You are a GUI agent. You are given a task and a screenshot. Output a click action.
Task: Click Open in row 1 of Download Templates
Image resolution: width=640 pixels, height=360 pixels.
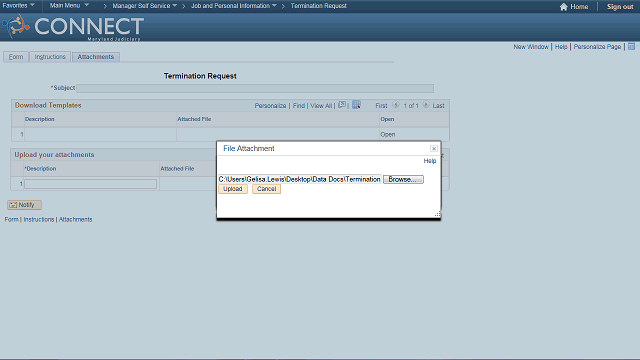tap(388, 134)
